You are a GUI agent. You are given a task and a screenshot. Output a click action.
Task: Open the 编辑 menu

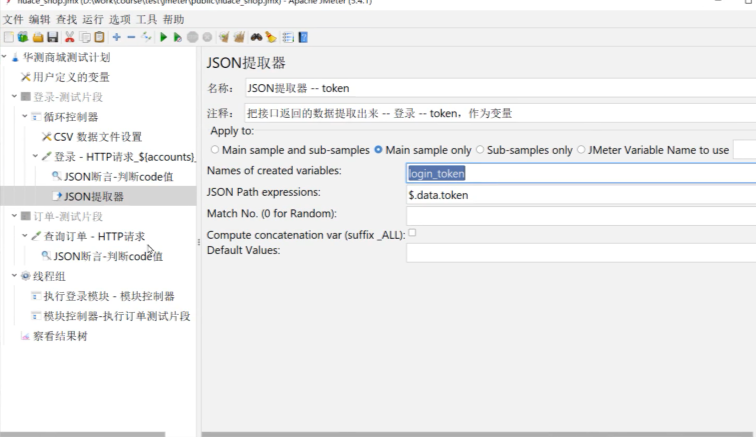tap(40, 19)
